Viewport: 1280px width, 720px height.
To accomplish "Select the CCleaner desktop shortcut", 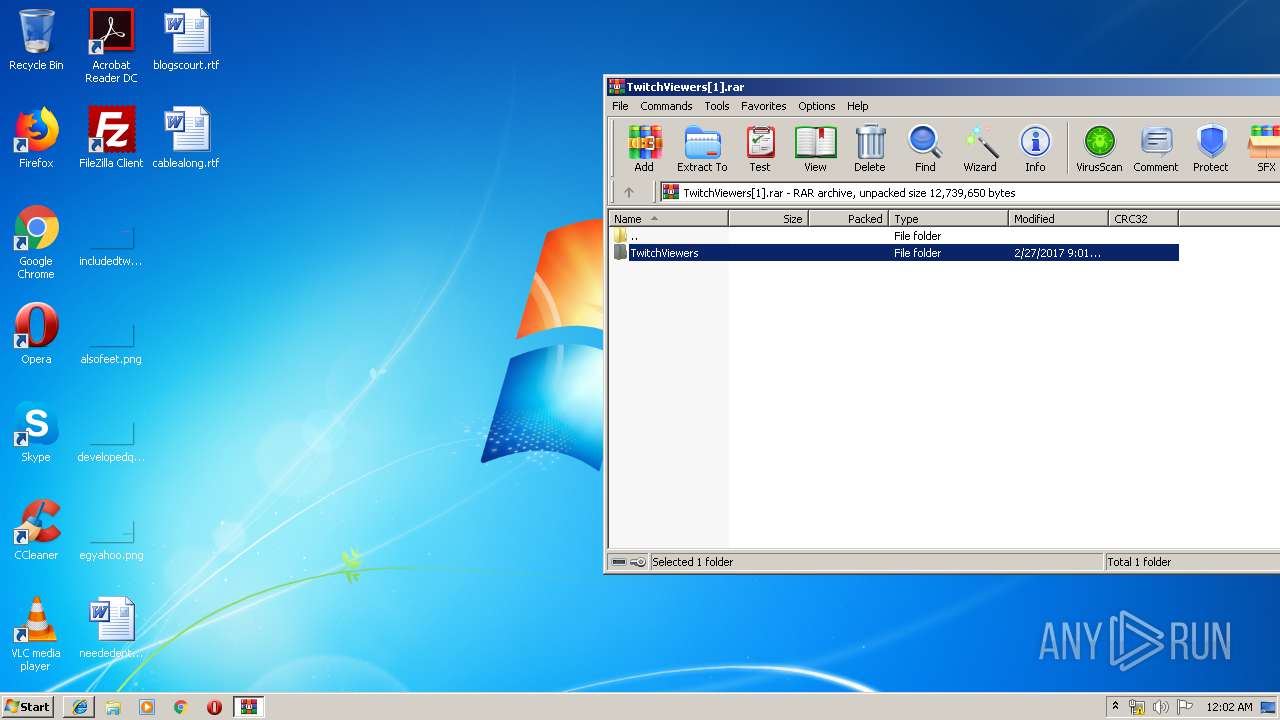I will pos(36,530).
